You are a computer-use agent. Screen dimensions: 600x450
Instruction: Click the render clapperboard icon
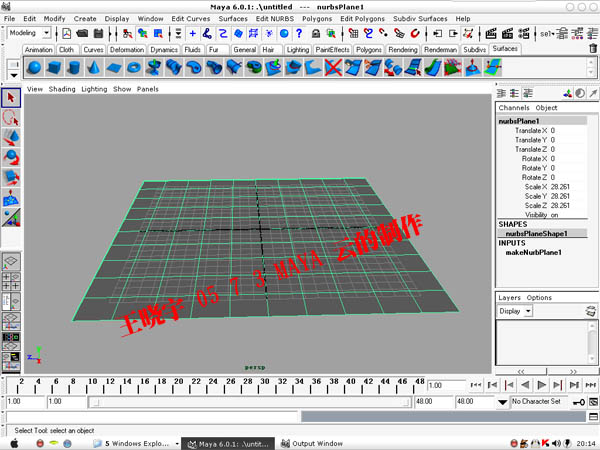(x=491, y=34)
